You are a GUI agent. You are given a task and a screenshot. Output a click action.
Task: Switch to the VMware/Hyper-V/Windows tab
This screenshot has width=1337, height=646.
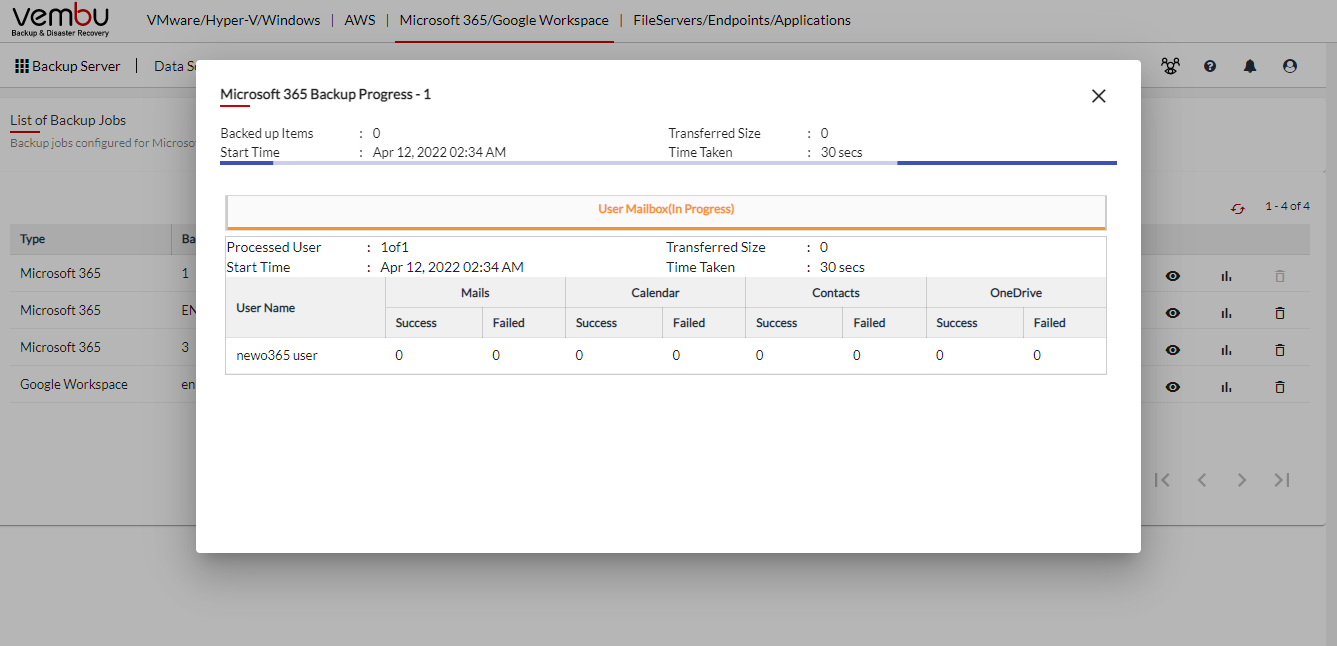point(233,20)
